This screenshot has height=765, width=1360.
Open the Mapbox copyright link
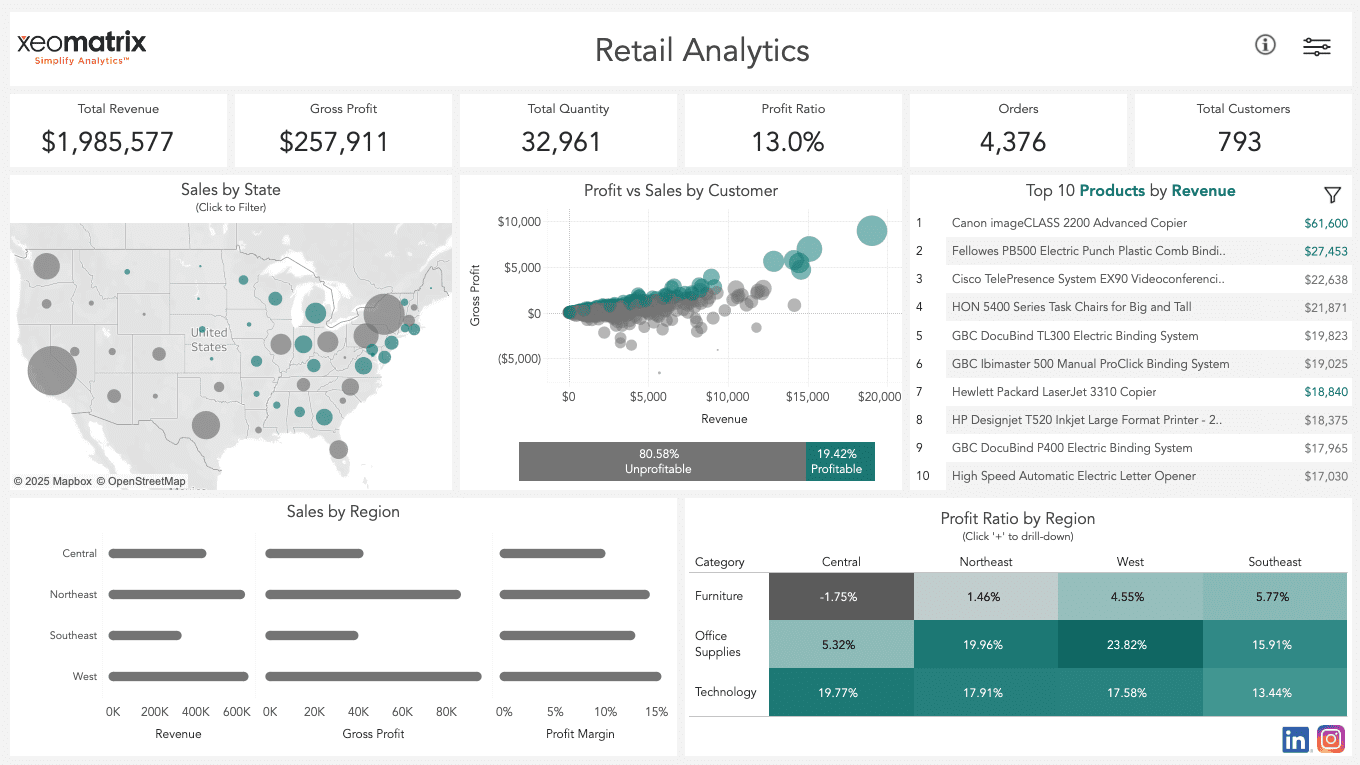[52, 481]
